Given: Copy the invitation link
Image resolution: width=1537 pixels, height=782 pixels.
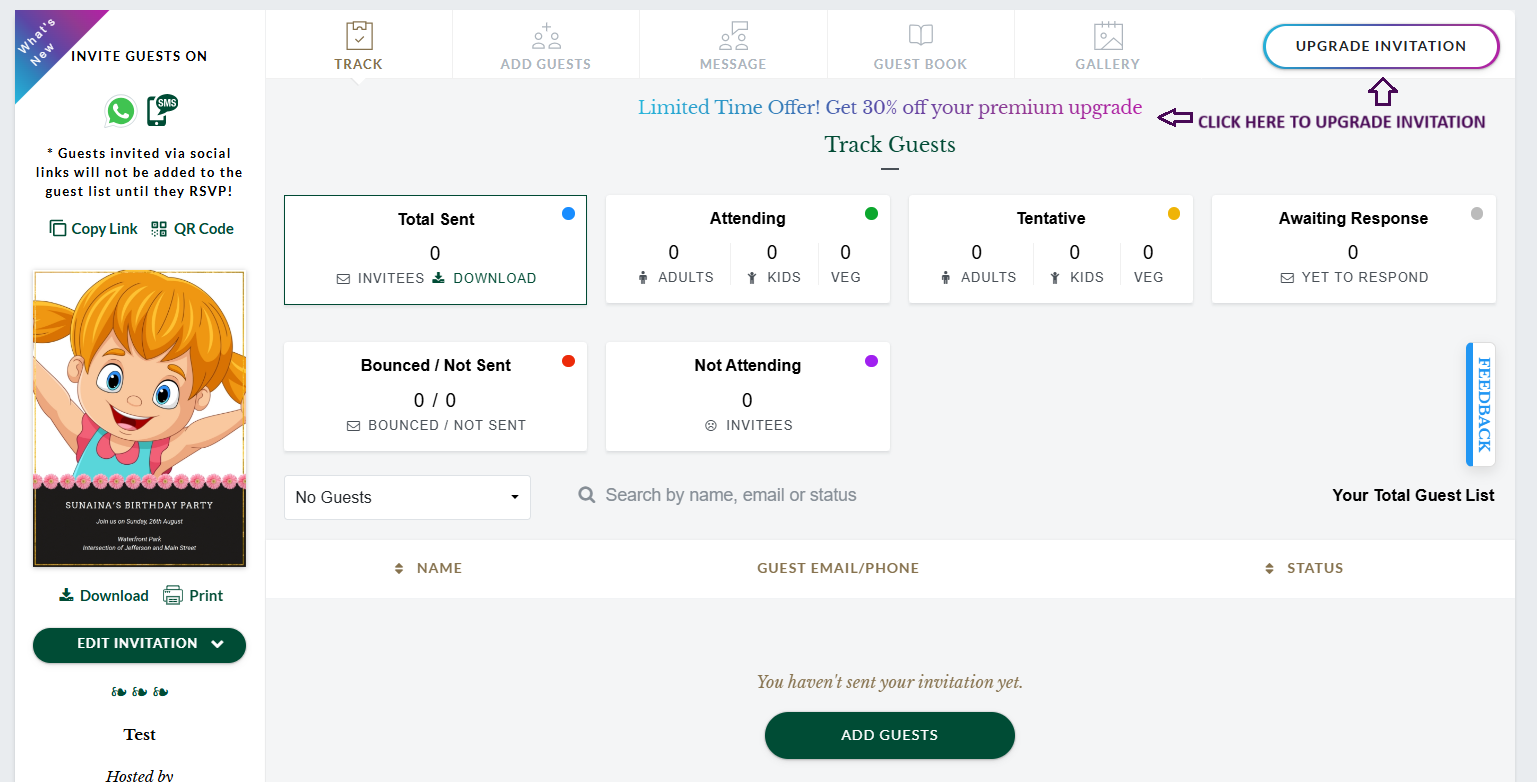Looking at the screenshot, I should point(94,229).
